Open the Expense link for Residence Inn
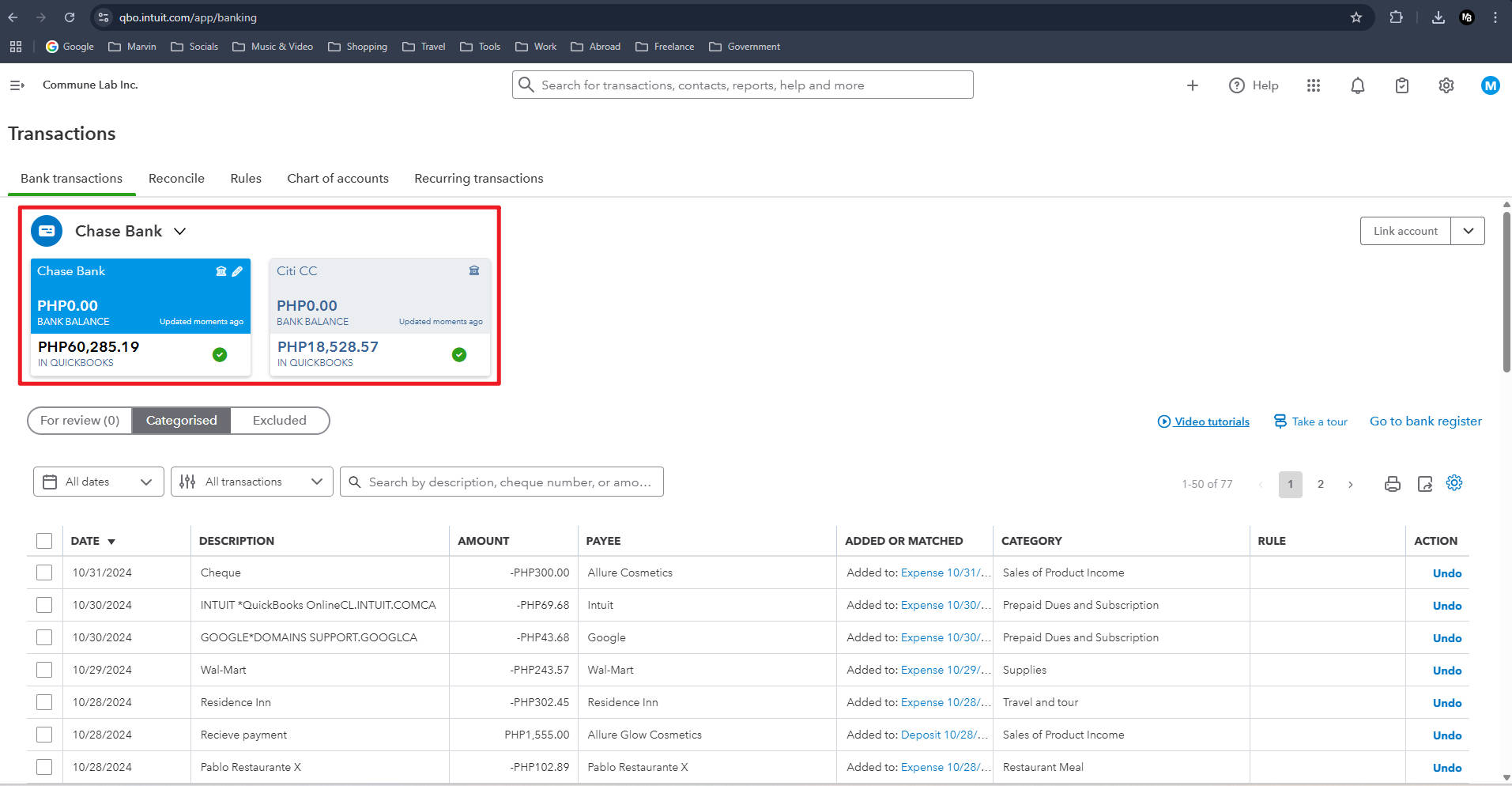 pos(946,702)
